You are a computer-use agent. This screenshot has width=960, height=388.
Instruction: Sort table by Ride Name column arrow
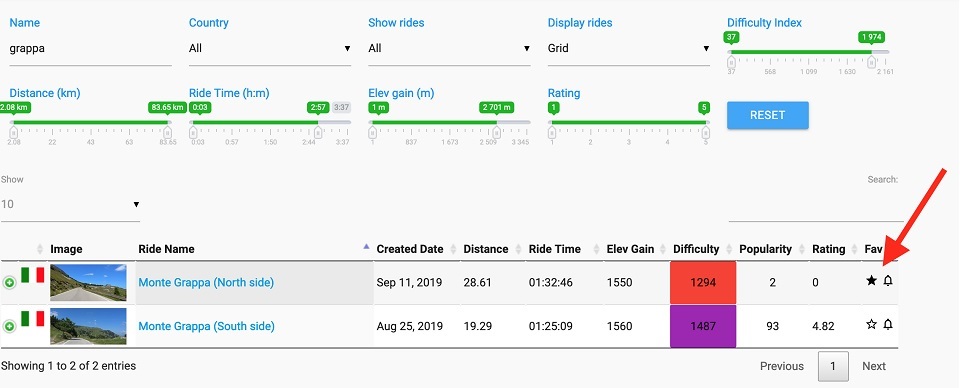pos(366,247)
